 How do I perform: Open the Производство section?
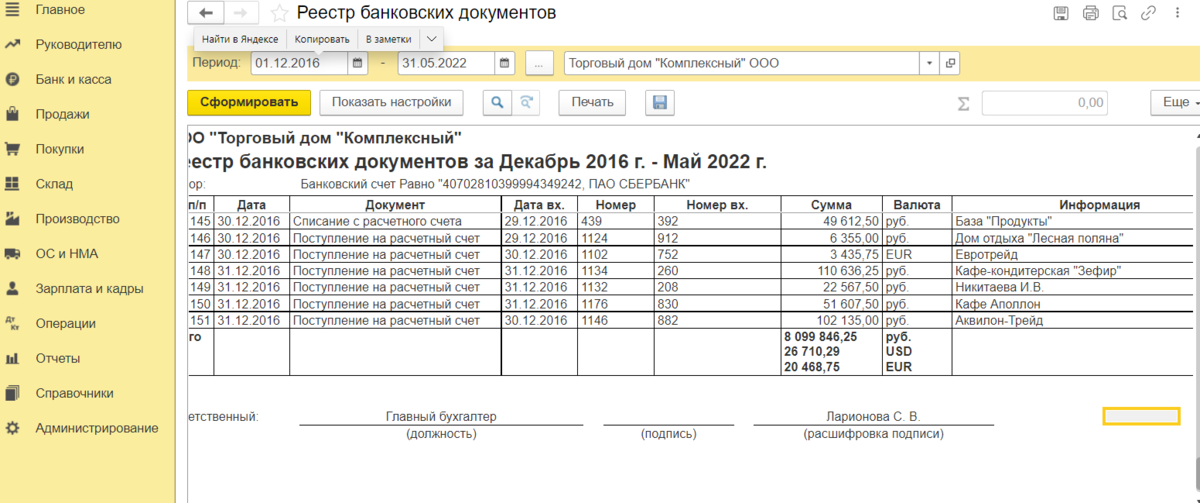[x=77, y=219]
